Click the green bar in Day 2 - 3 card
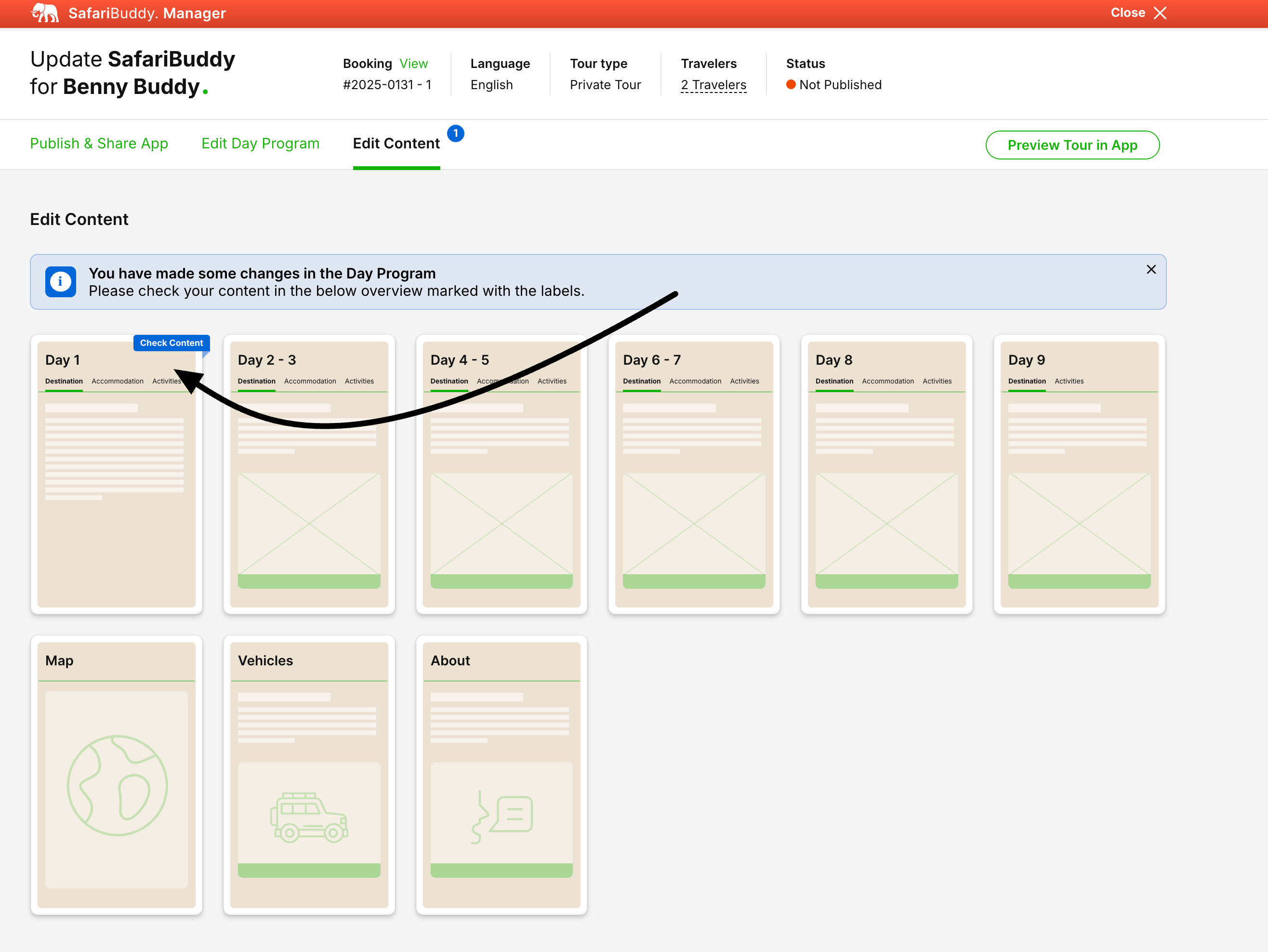1268x952 pixels. pos(309,581)
